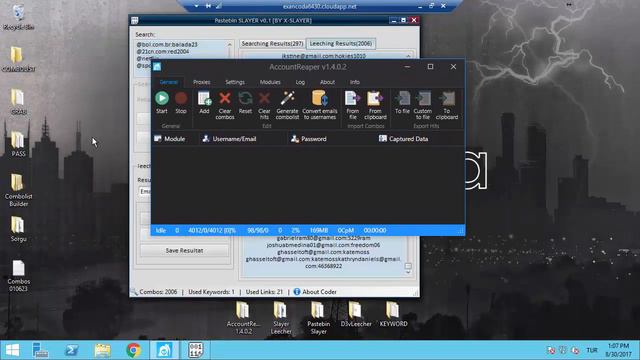
Task: Open the Generate combolist wand tool
Action: 287,105
